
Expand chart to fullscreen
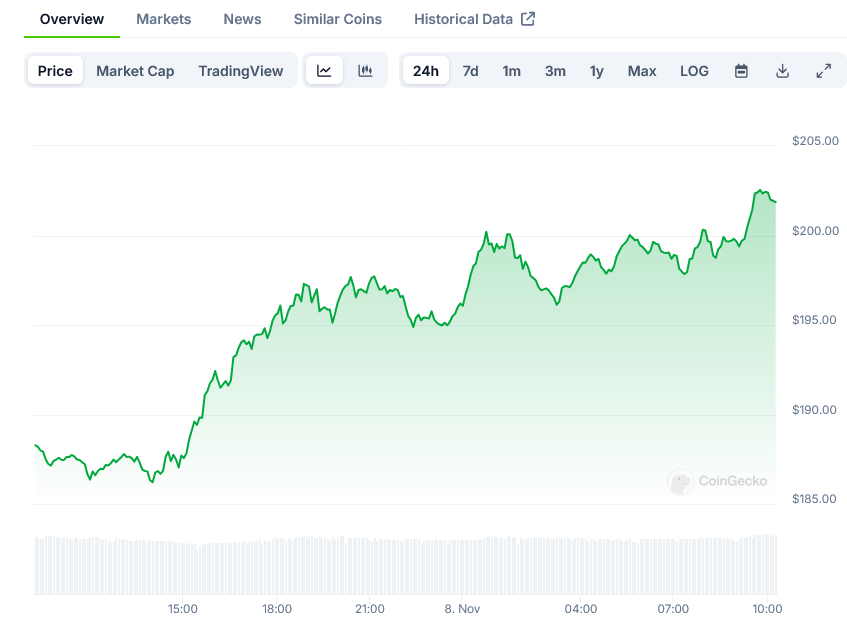[823, 71]
